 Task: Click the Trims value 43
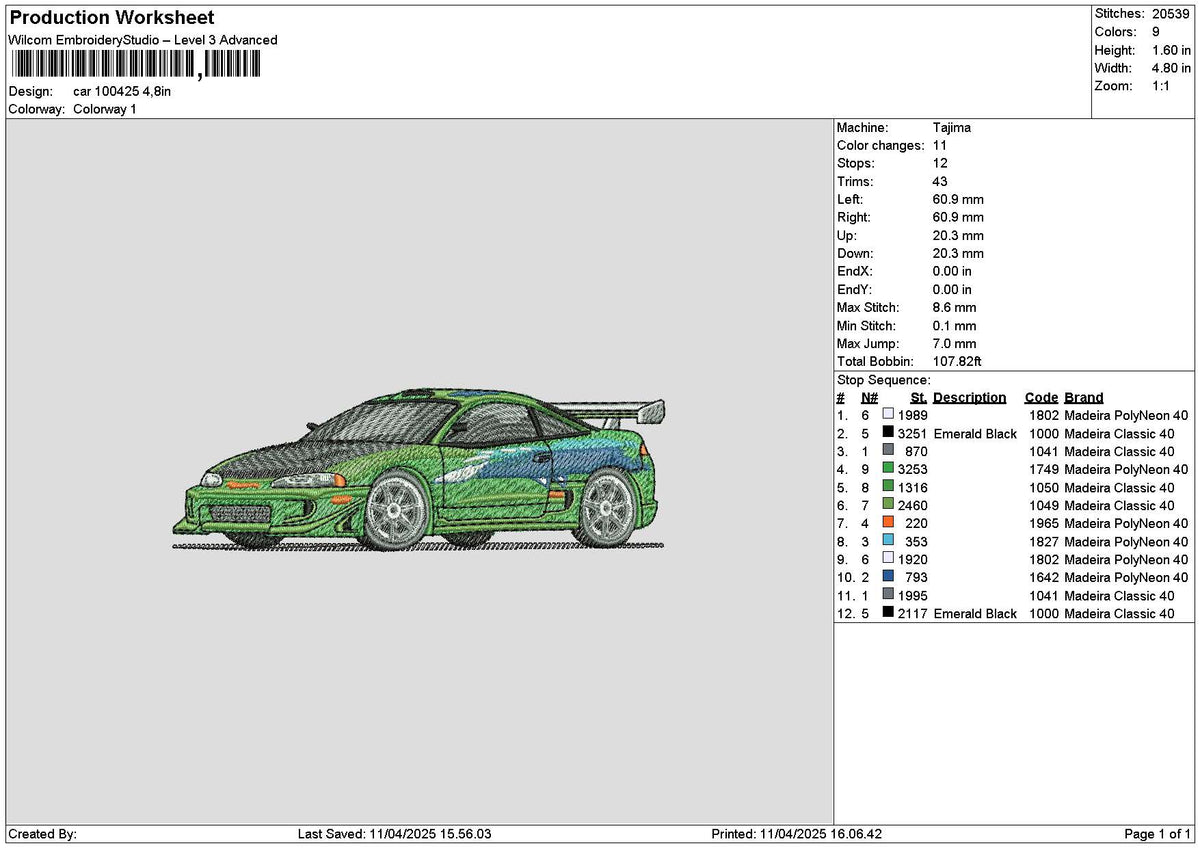pyautogui.click(x=941, y=181)
